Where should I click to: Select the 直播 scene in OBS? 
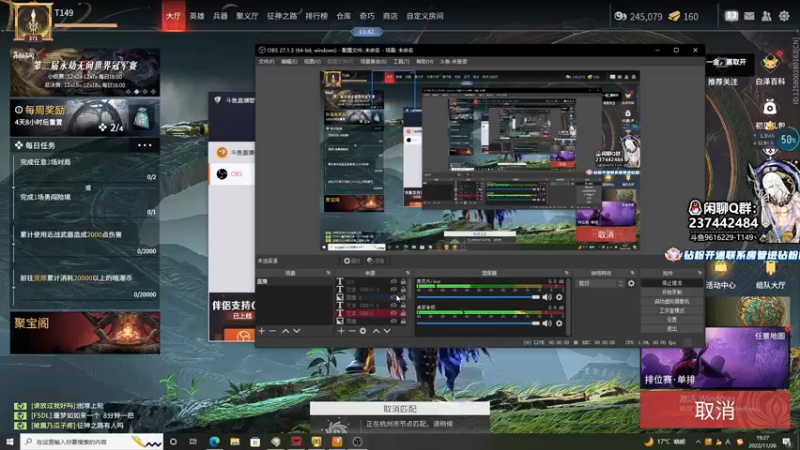294,281
